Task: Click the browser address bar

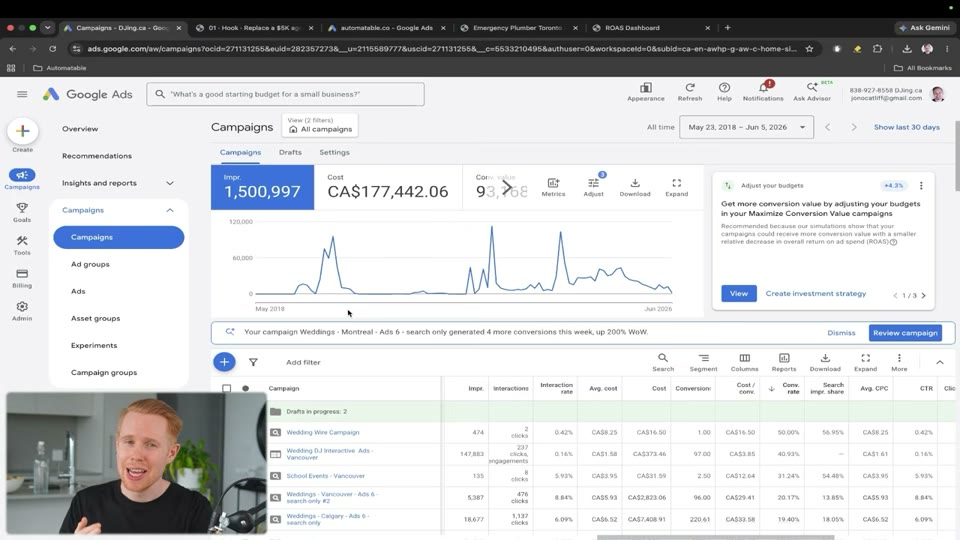Action: point(441,48)
